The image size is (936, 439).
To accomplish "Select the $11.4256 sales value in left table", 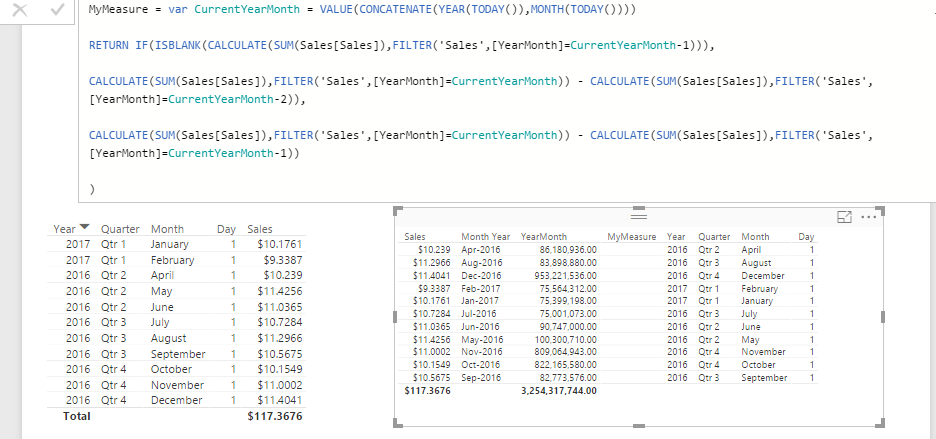I will point(280,291).
